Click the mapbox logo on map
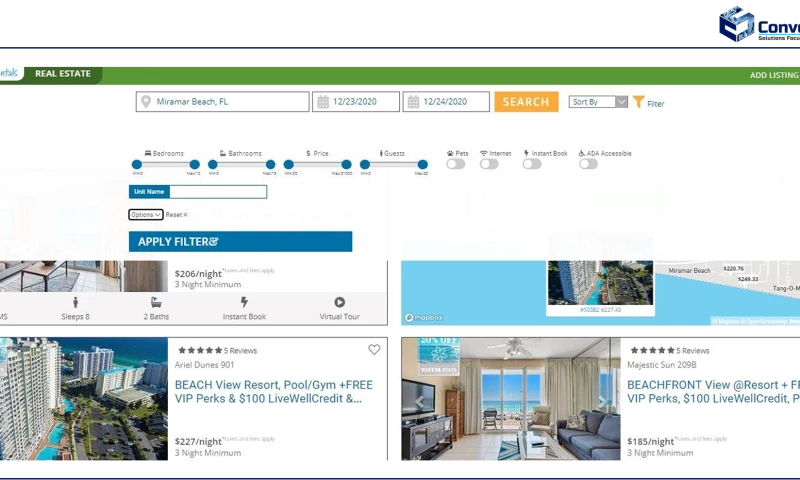The height and width of the screenshot is (480, 800). [423, 317]
